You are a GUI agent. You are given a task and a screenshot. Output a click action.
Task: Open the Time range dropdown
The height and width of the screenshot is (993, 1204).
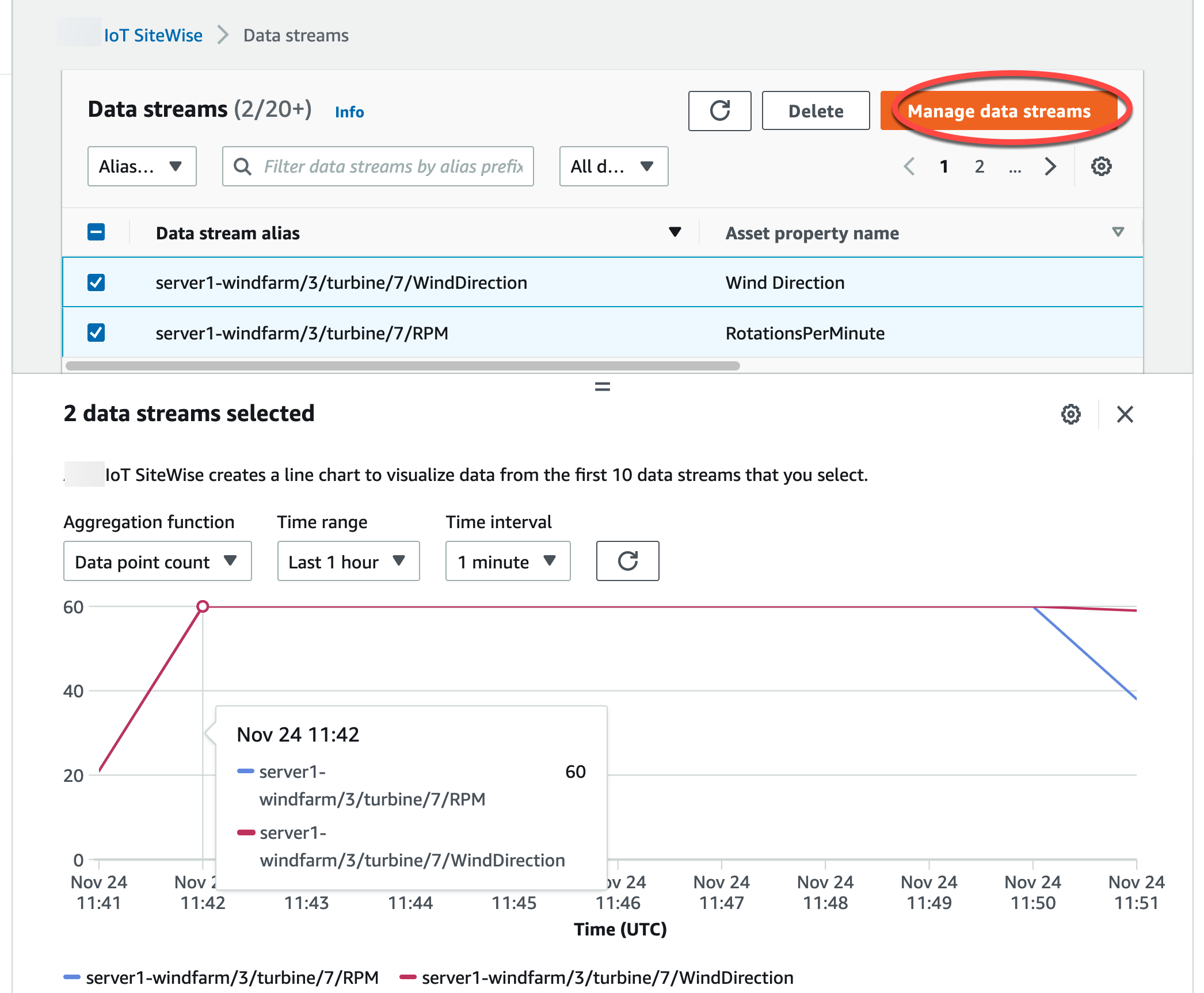click(348, 561)
